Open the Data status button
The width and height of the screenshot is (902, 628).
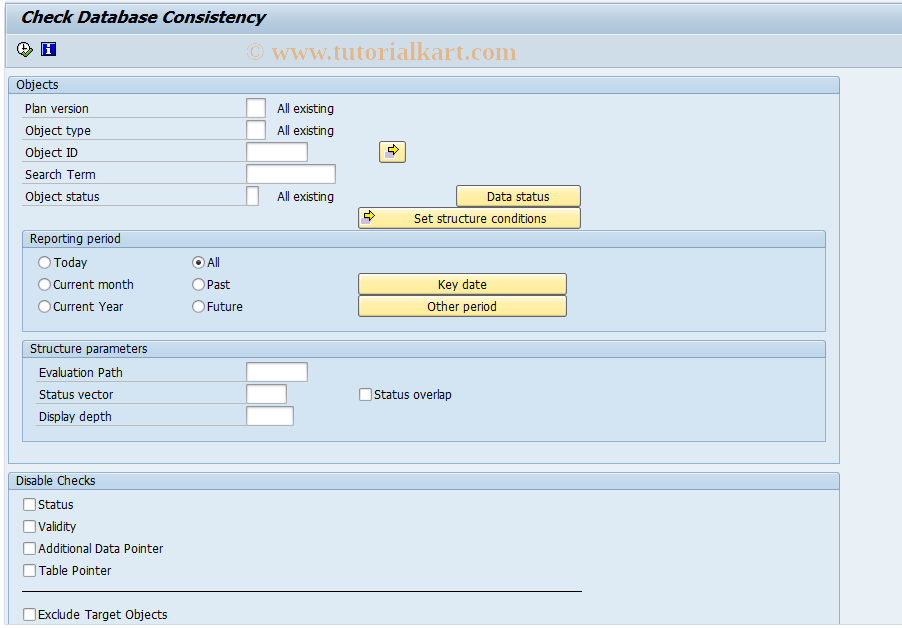click(517, 195)
